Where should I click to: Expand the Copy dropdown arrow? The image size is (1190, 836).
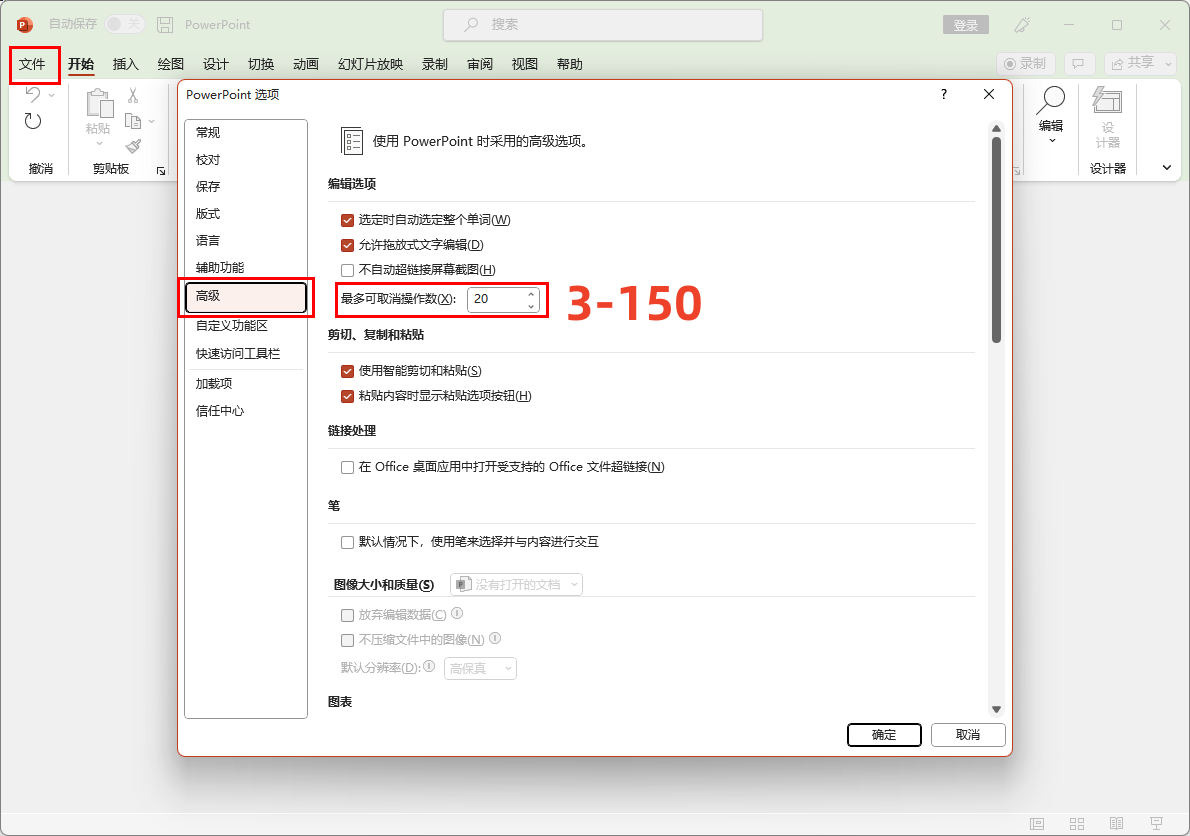pos(152,121)
